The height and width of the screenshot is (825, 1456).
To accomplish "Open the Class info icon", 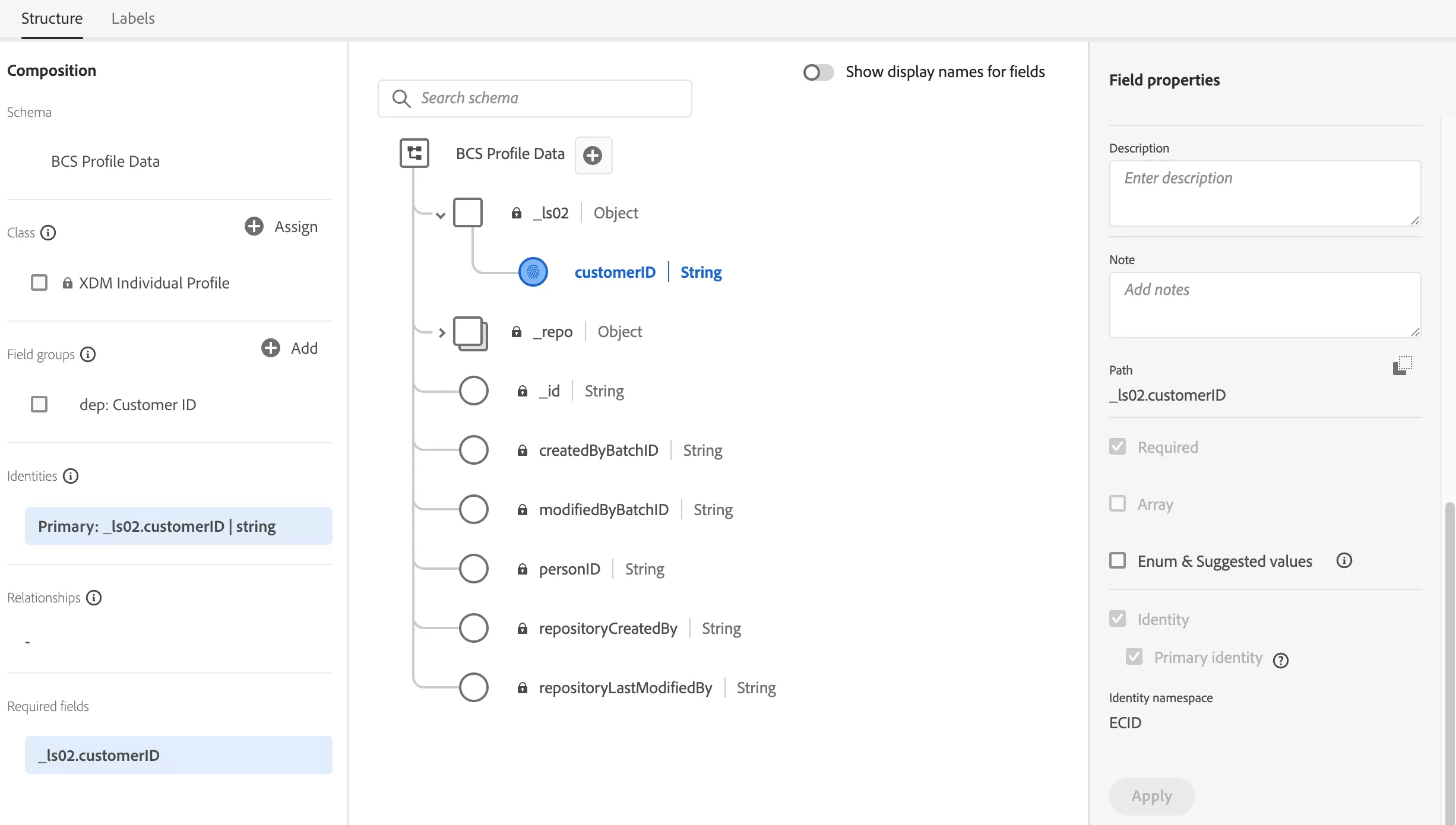I will click(48, 233).
